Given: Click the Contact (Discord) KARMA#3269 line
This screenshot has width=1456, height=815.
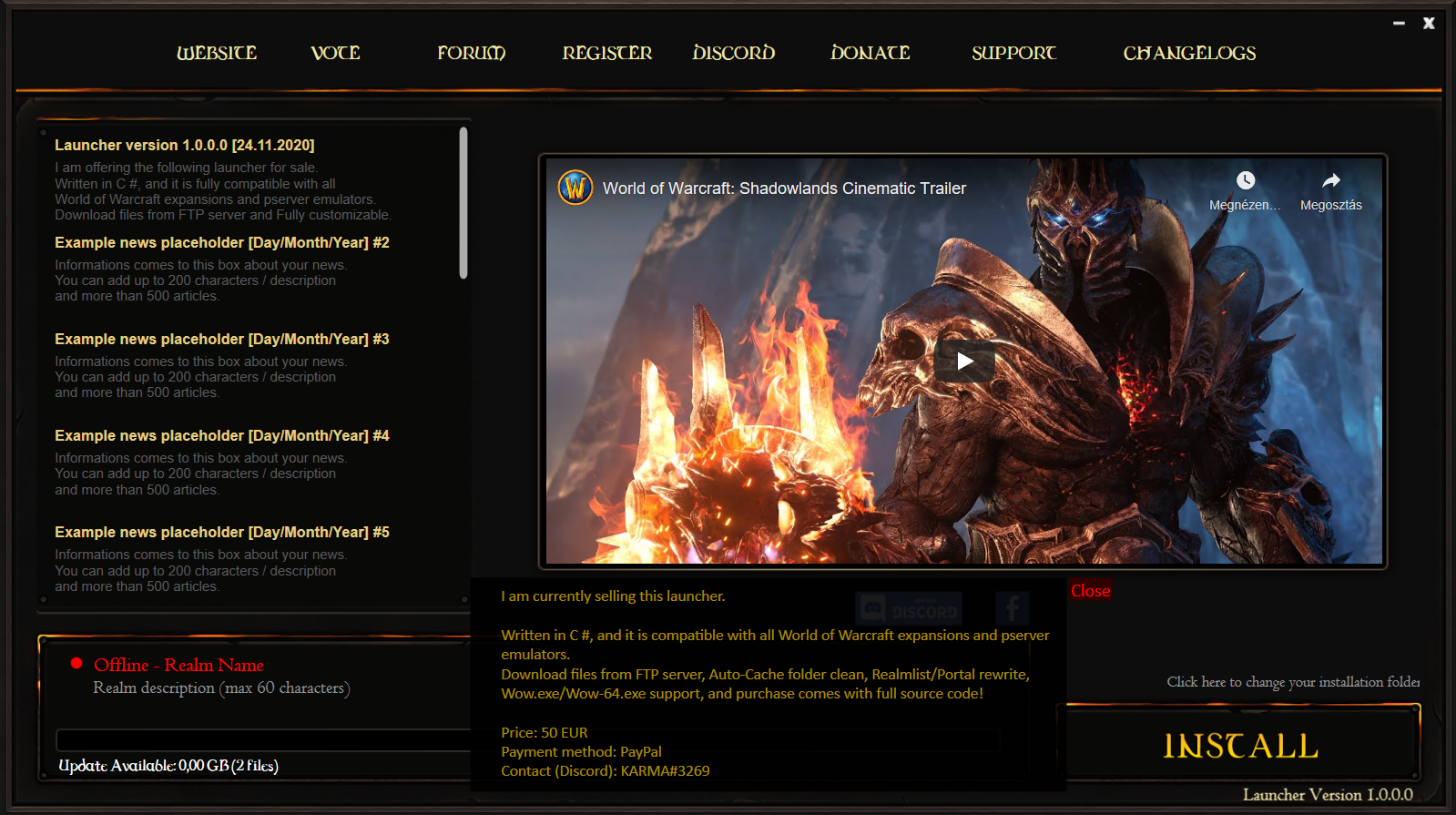Looking at the screenshot, I should (x=606, y=771).
